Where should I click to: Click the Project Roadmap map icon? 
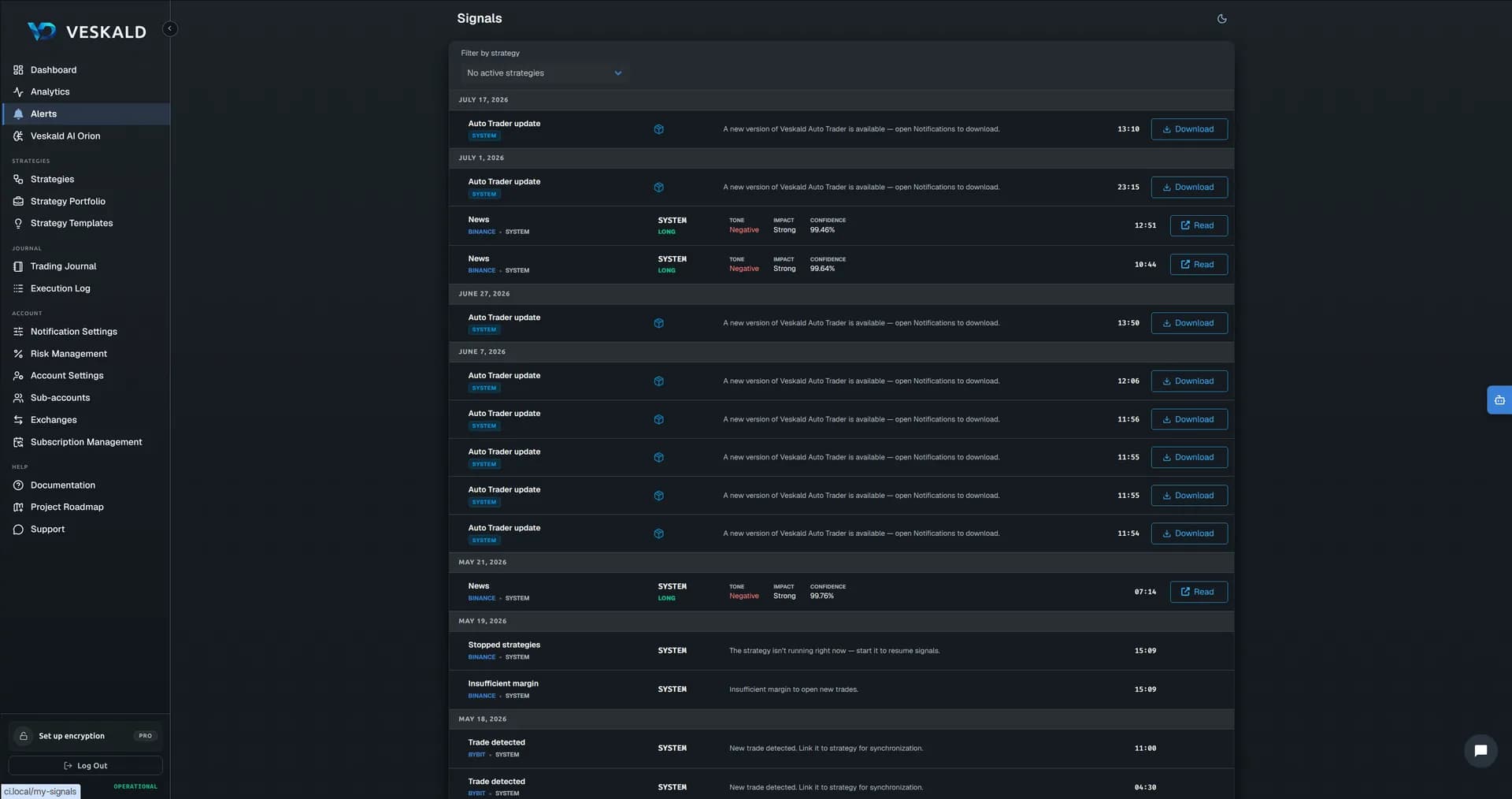18,507
